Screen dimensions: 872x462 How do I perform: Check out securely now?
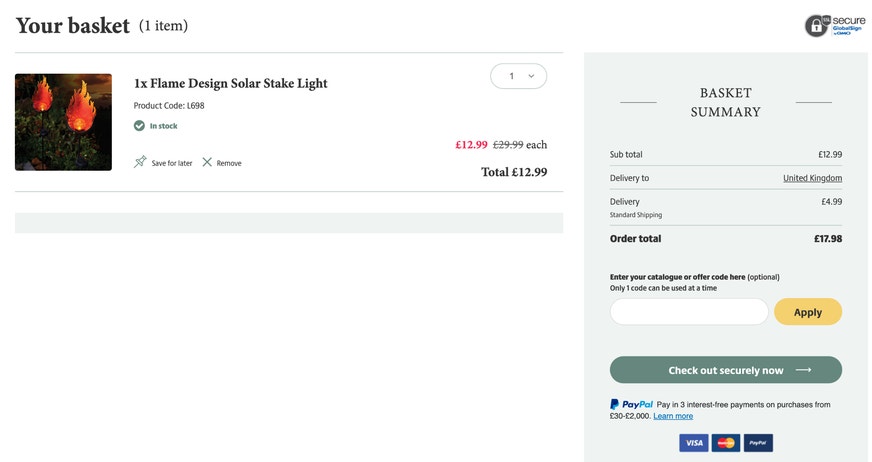click(x=726, y=370)
